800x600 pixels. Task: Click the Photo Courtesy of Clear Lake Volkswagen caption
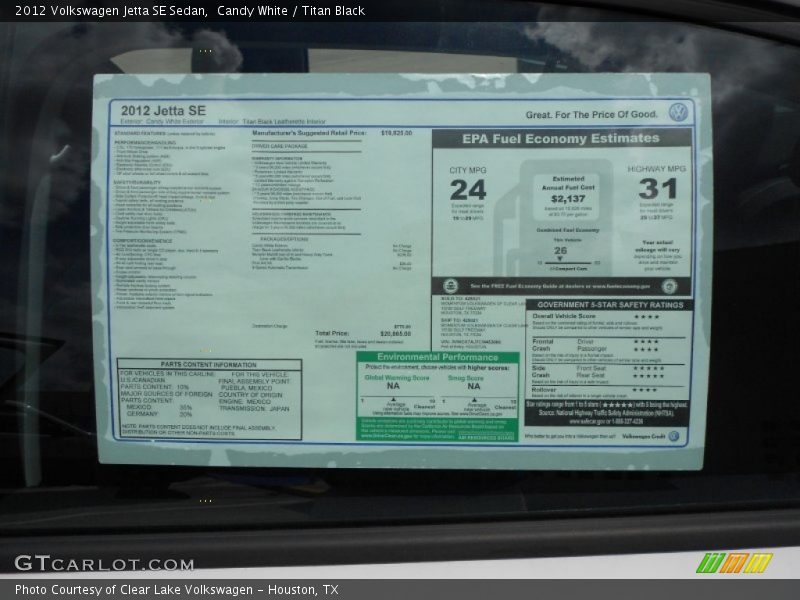click(176, 590)
